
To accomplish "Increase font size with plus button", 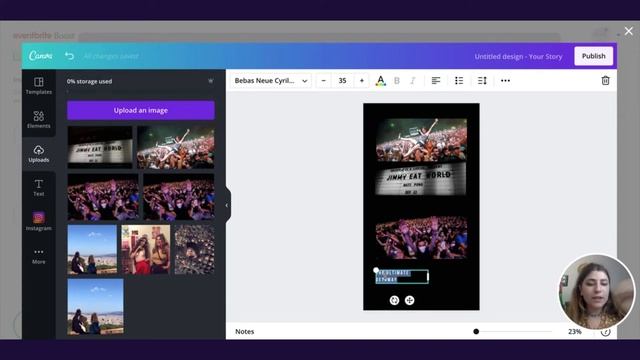I will (x=362, y=81).
